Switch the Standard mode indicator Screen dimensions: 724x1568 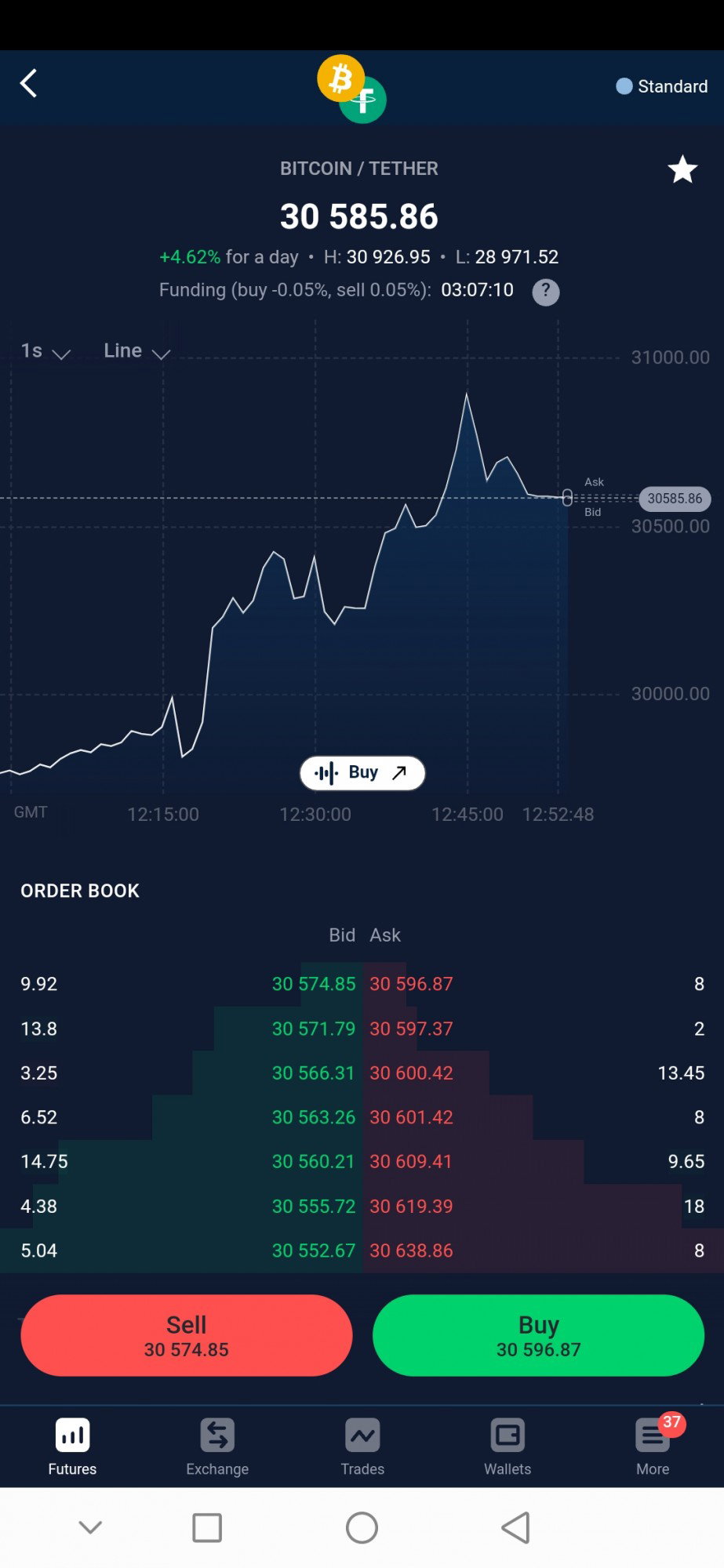click(661, 86)
